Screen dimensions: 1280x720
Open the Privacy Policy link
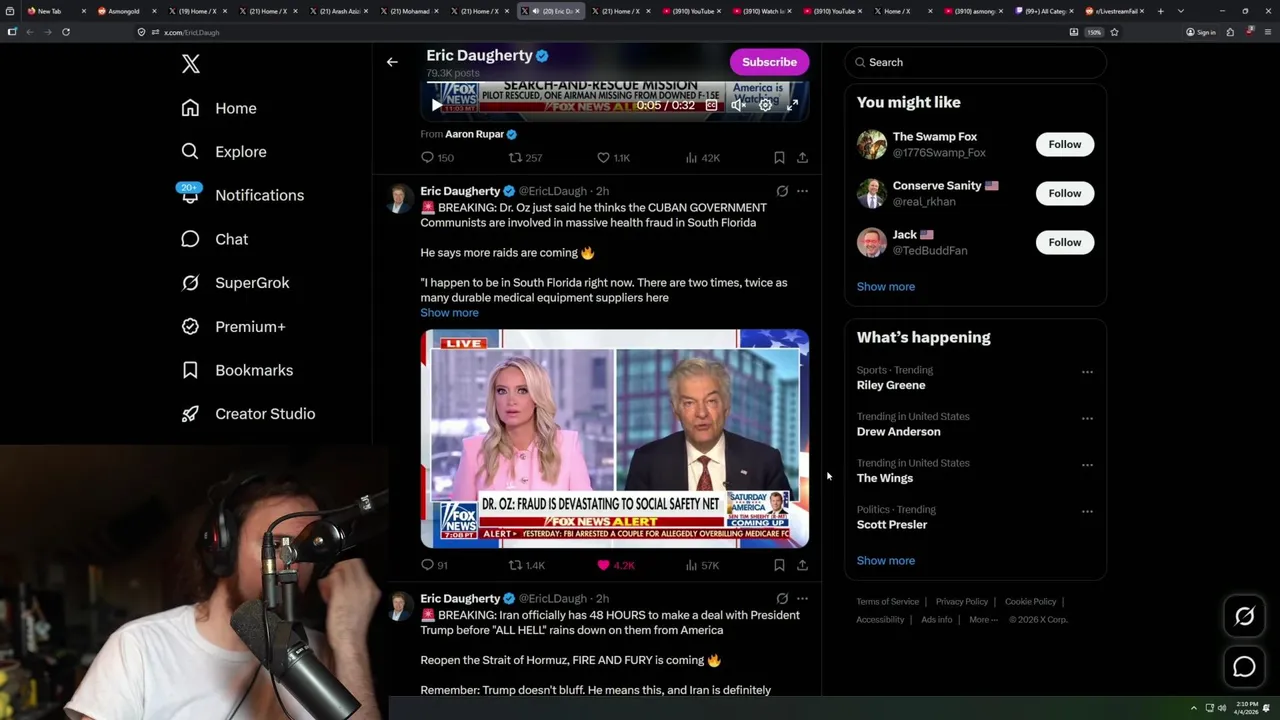click(961, 602)
